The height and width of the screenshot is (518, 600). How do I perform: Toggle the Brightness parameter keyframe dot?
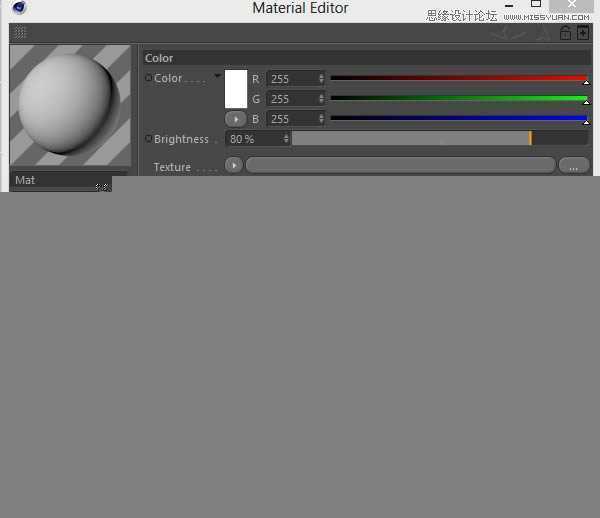[148, 139]
